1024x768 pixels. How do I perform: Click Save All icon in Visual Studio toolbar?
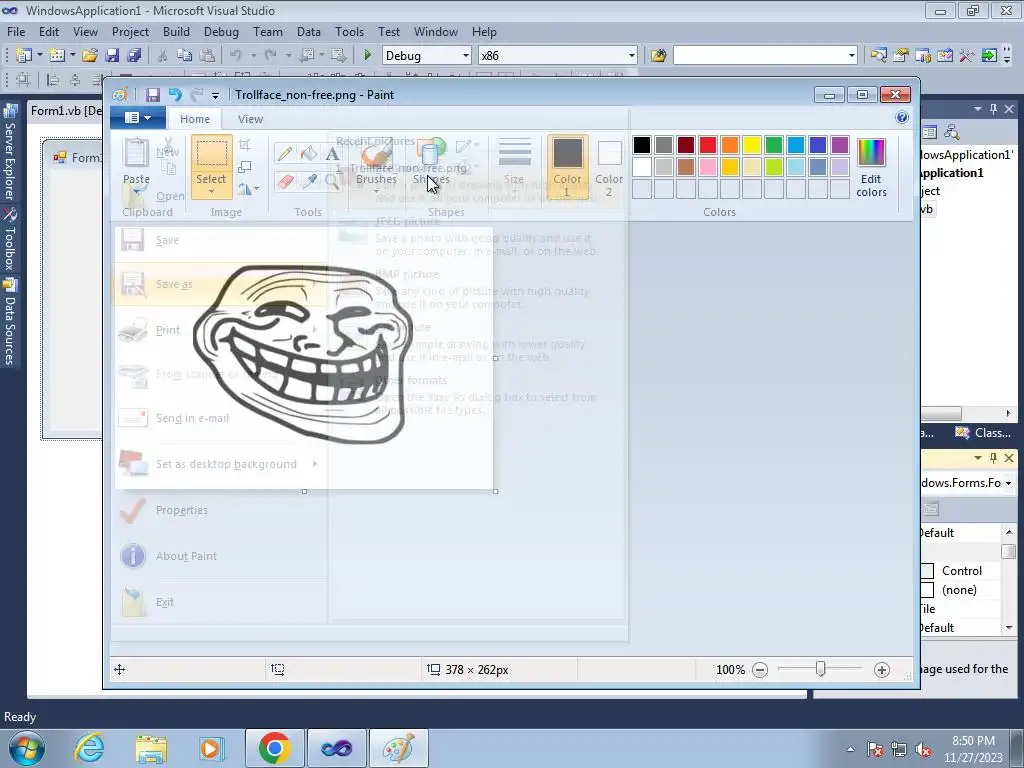point(134,56)
